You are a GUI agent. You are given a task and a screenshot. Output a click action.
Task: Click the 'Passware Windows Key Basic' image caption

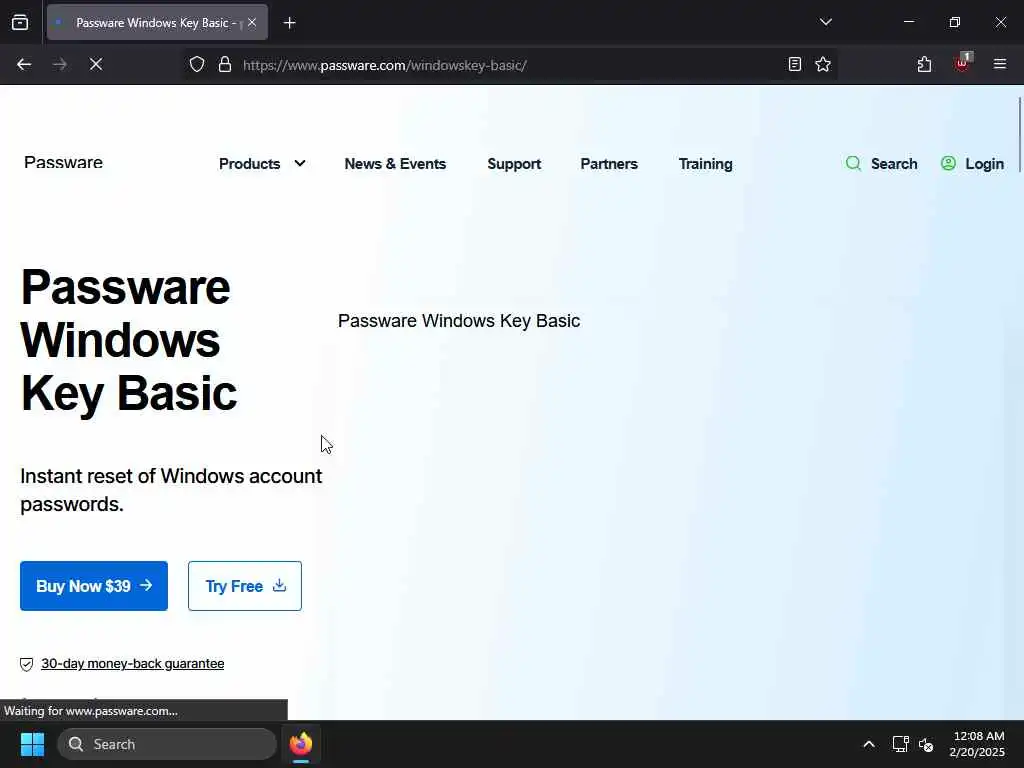pyautogui.click(x=459, y=321)
